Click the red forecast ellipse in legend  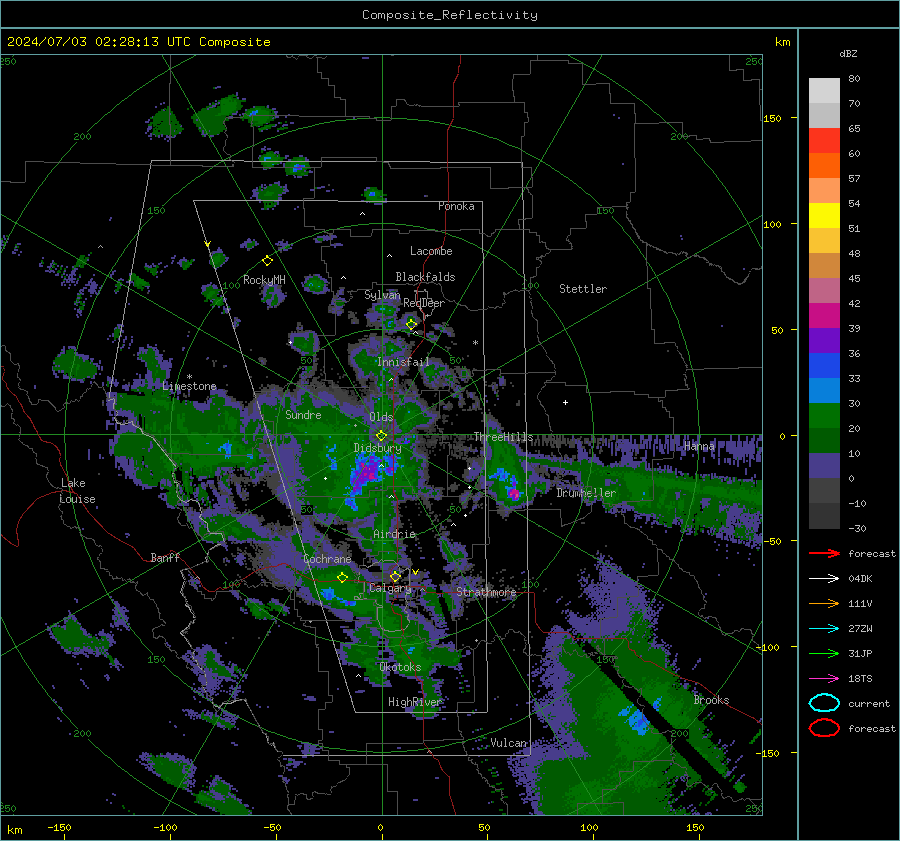pos(824,728)
